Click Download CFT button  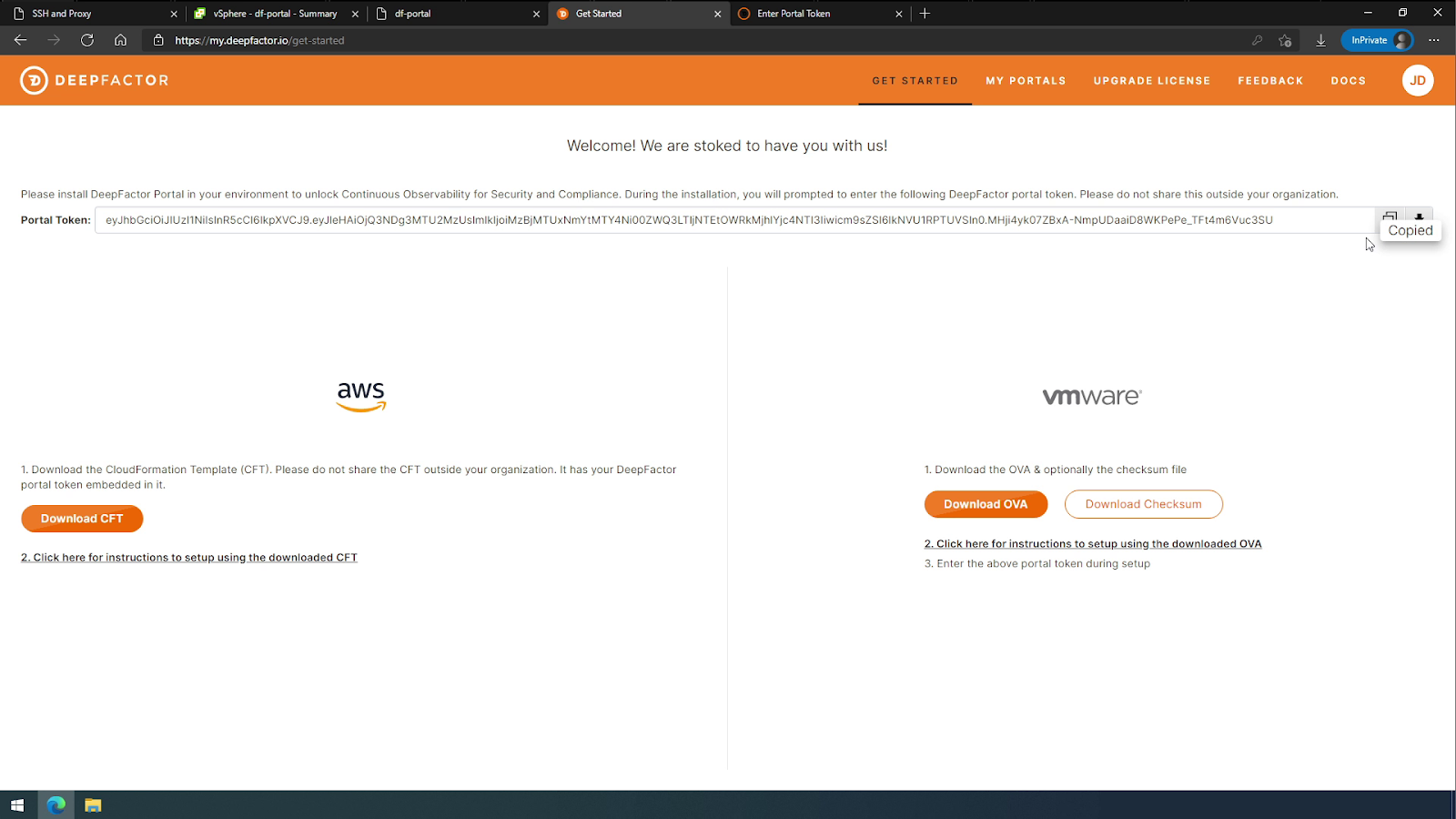(x=82, y=519)
